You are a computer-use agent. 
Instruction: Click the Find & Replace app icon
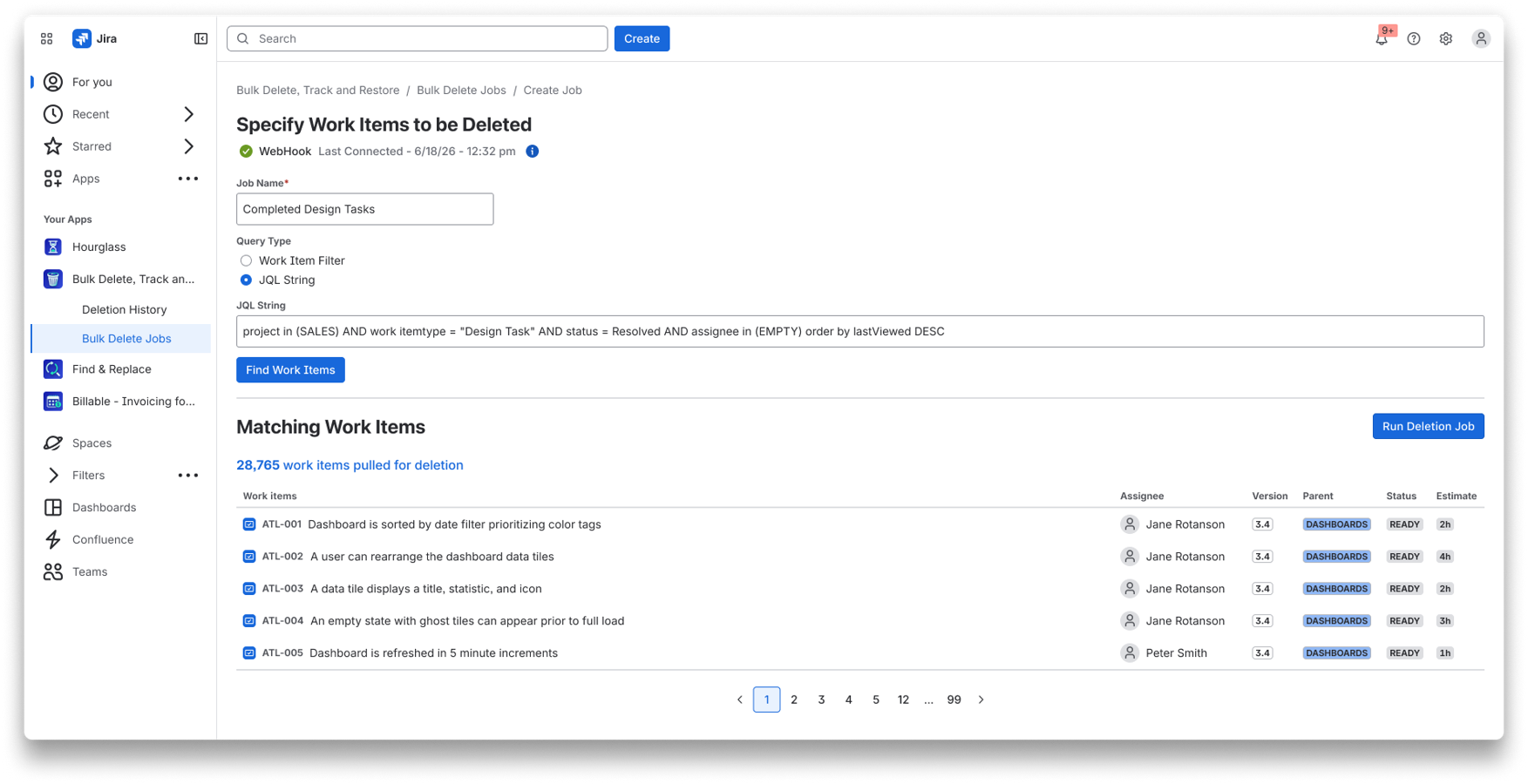[x=53, y=369]
